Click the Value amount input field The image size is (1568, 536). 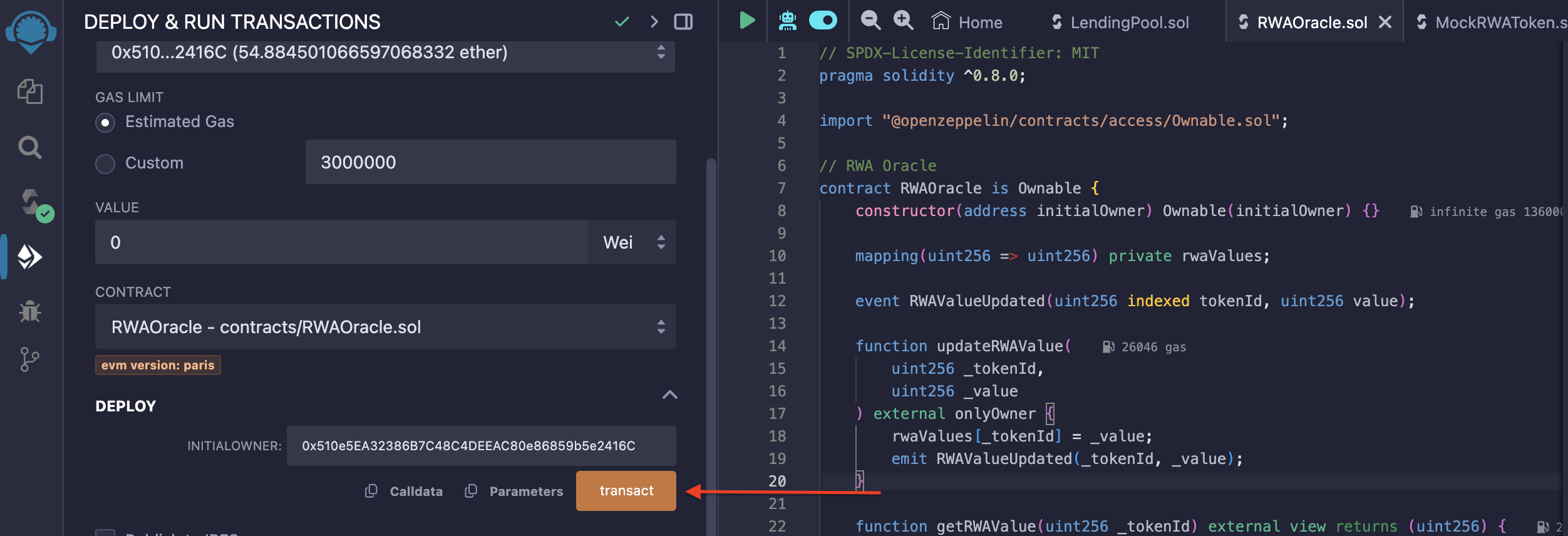(x=341, y=242)
